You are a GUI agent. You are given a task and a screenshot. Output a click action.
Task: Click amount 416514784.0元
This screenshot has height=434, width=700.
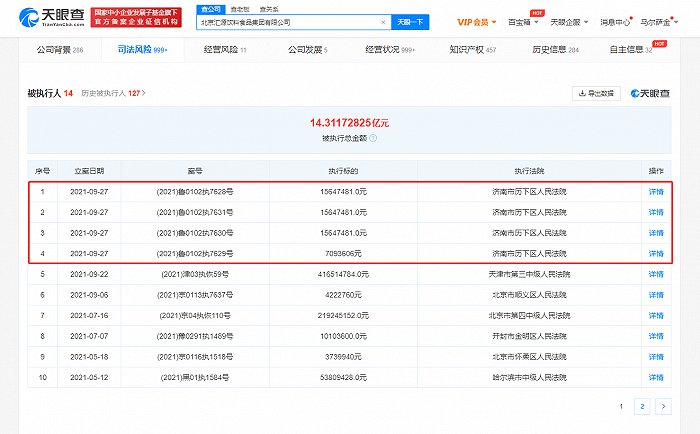coord(343,274)
